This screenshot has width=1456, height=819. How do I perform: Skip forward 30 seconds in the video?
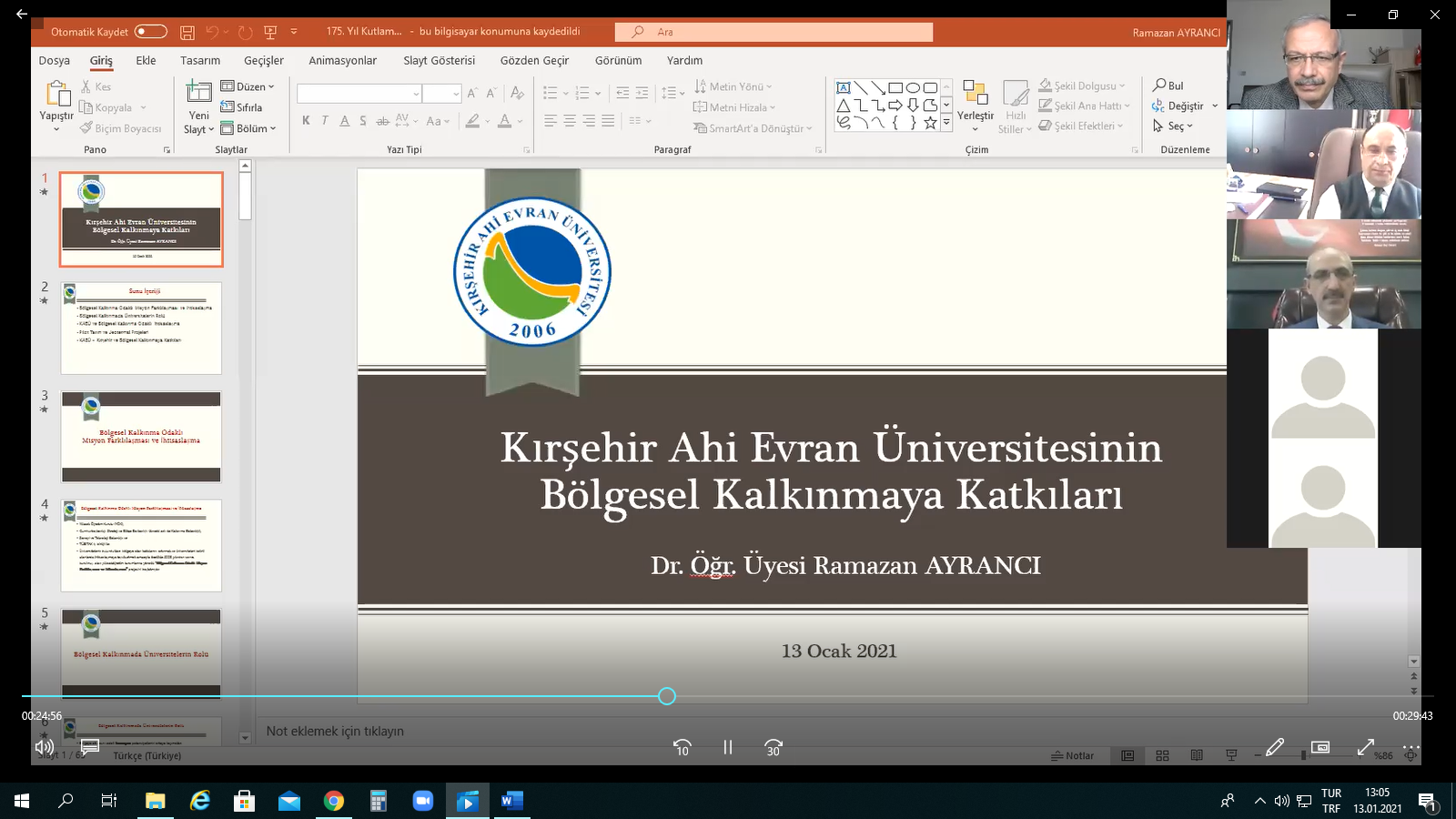[773, 747]
